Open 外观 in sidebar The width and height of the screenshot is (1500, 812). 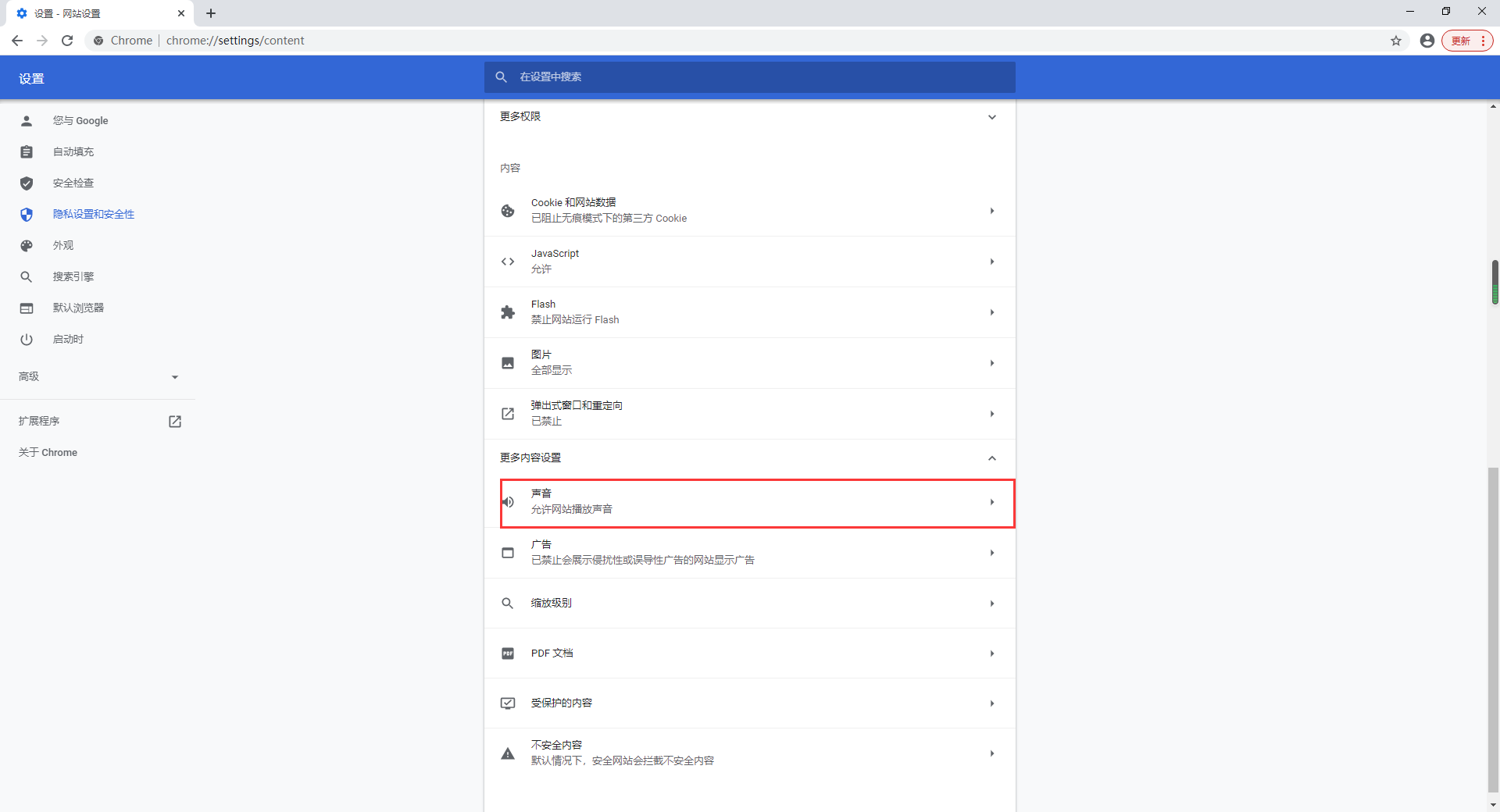[x=98, y=246]
